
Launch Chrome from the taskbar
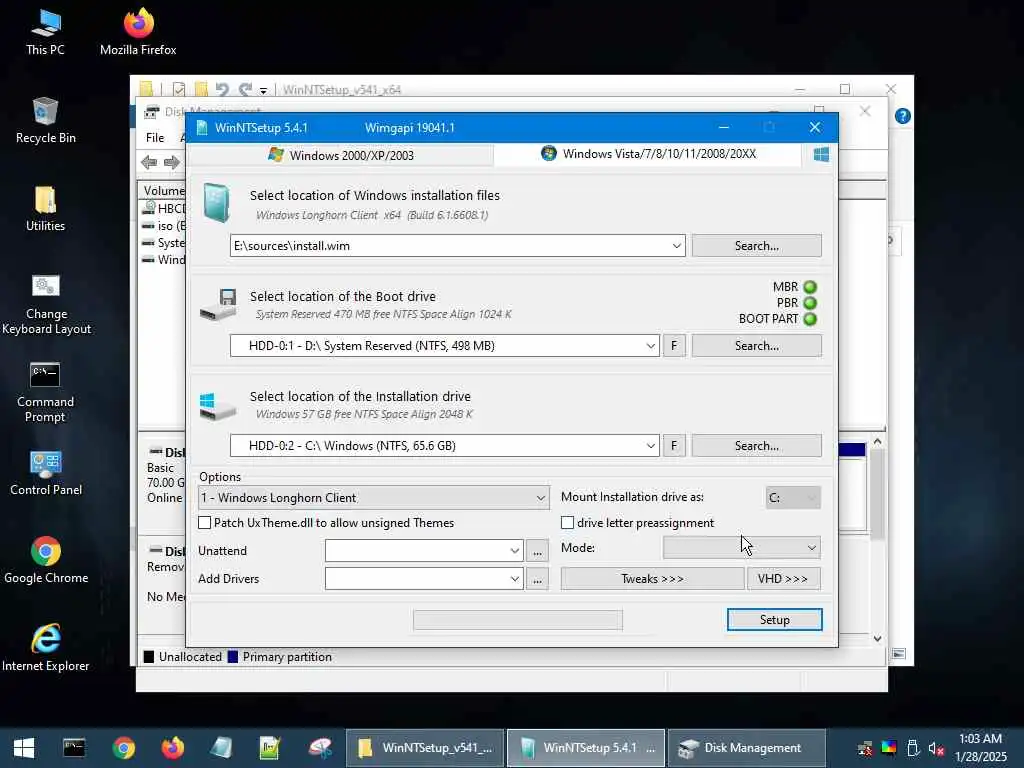click(x=123, y=748)
